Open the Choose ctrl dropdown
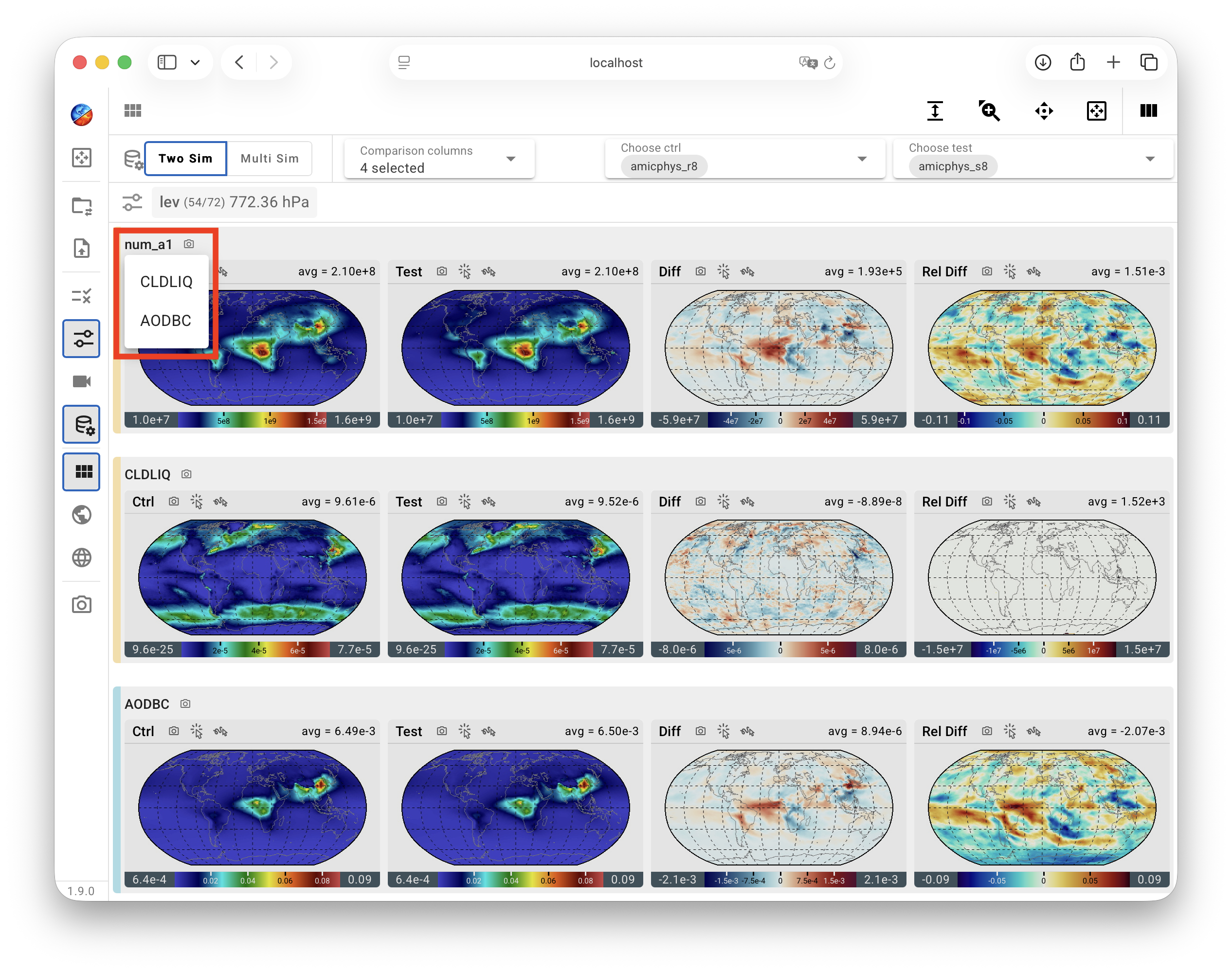 point(745,159)
